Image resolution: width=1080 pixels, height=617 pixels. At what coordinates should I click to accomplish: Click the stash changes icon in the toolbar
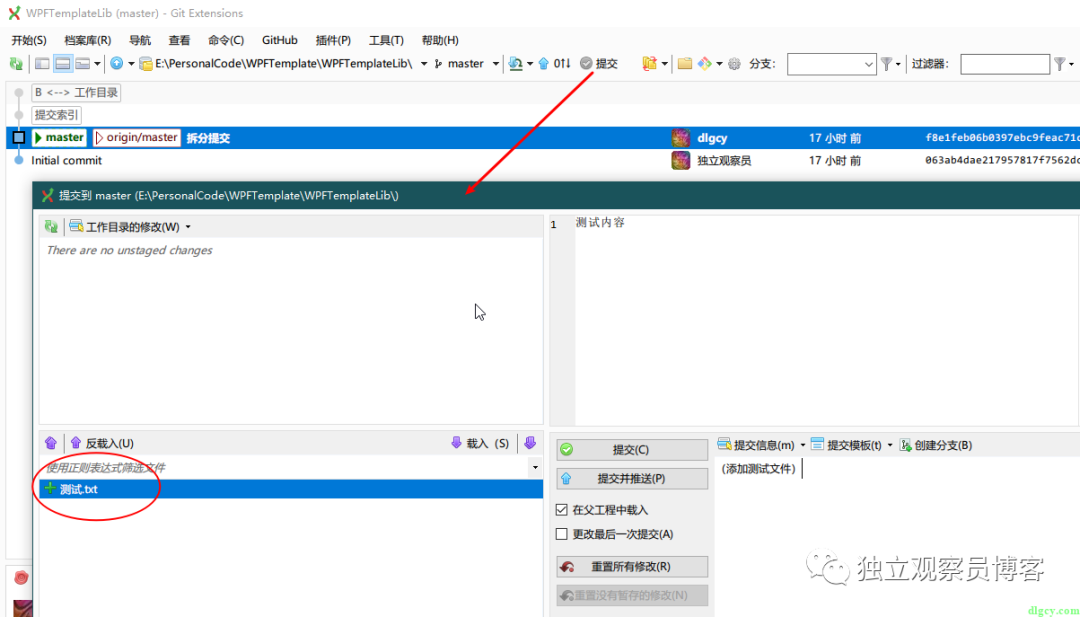point(651,63)
